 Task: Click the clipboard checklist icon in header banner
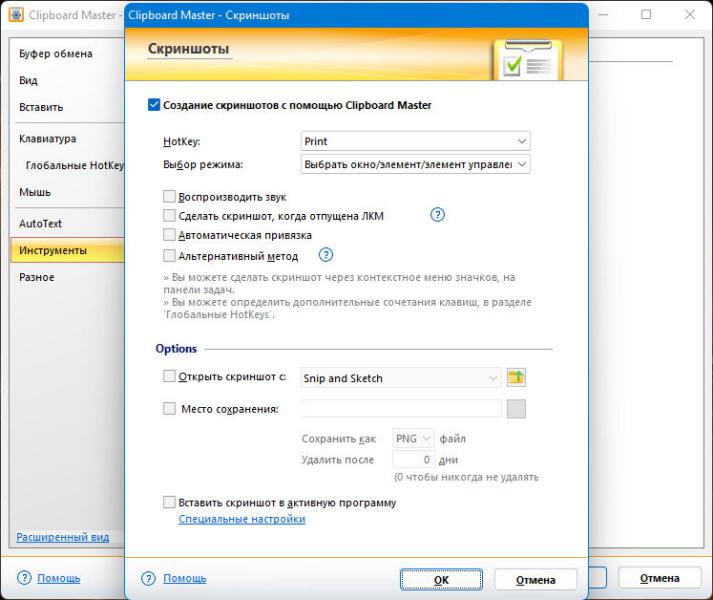tap(527, 60)
